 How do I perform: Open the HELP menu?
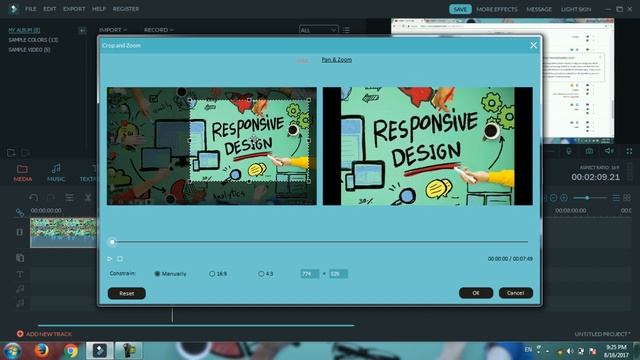99,9
